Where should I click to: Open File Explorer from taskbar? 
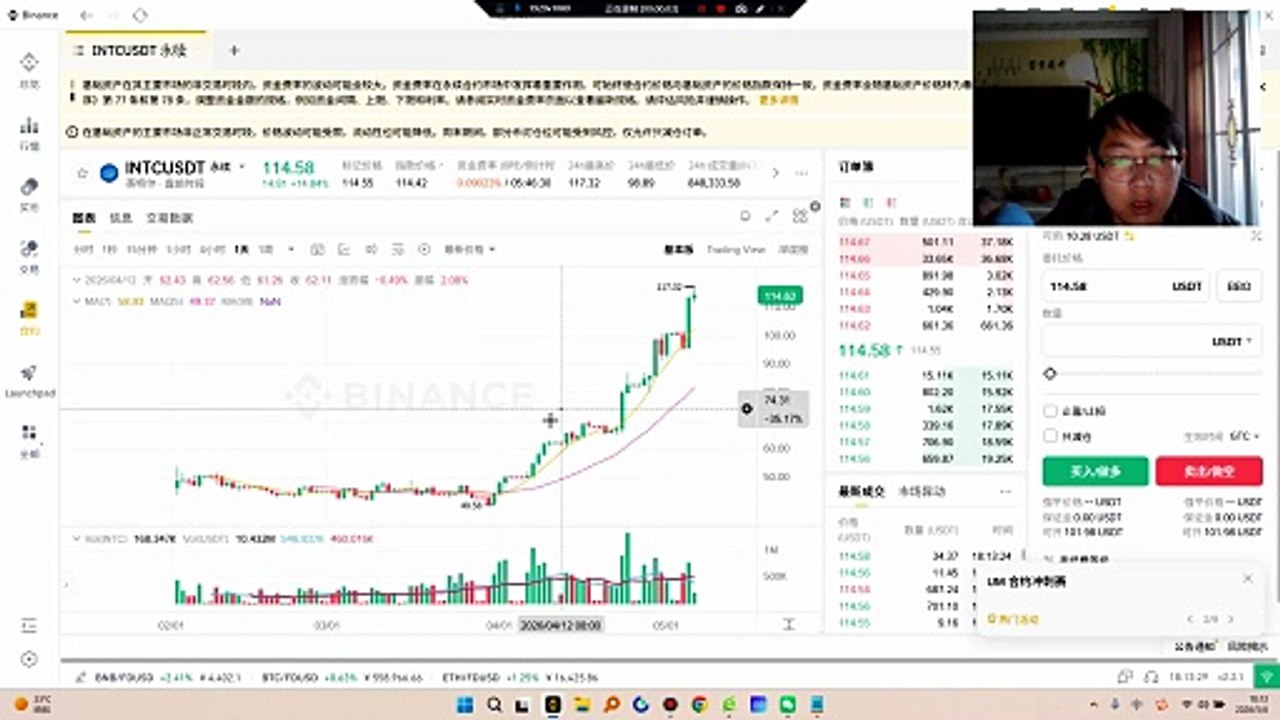pyautogui.click(x=582, y=704)
